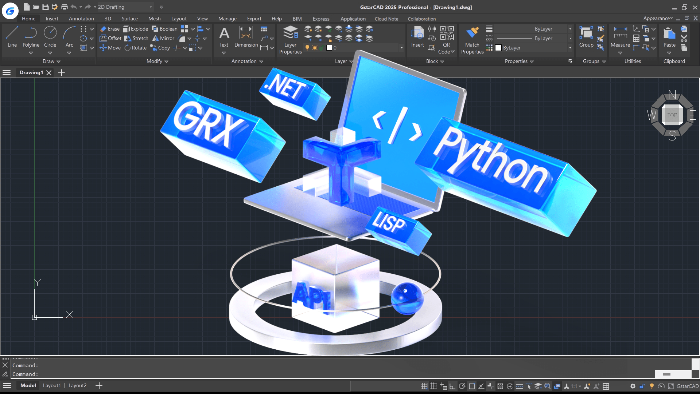
Task: Click the Undo arrow in quick access toolbar
Action: [74, 7]
